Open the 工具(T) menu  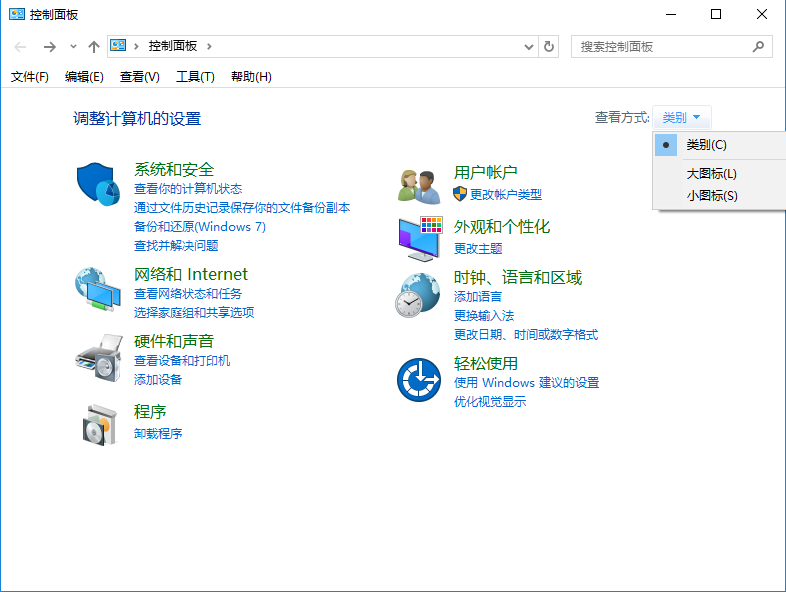195,77
